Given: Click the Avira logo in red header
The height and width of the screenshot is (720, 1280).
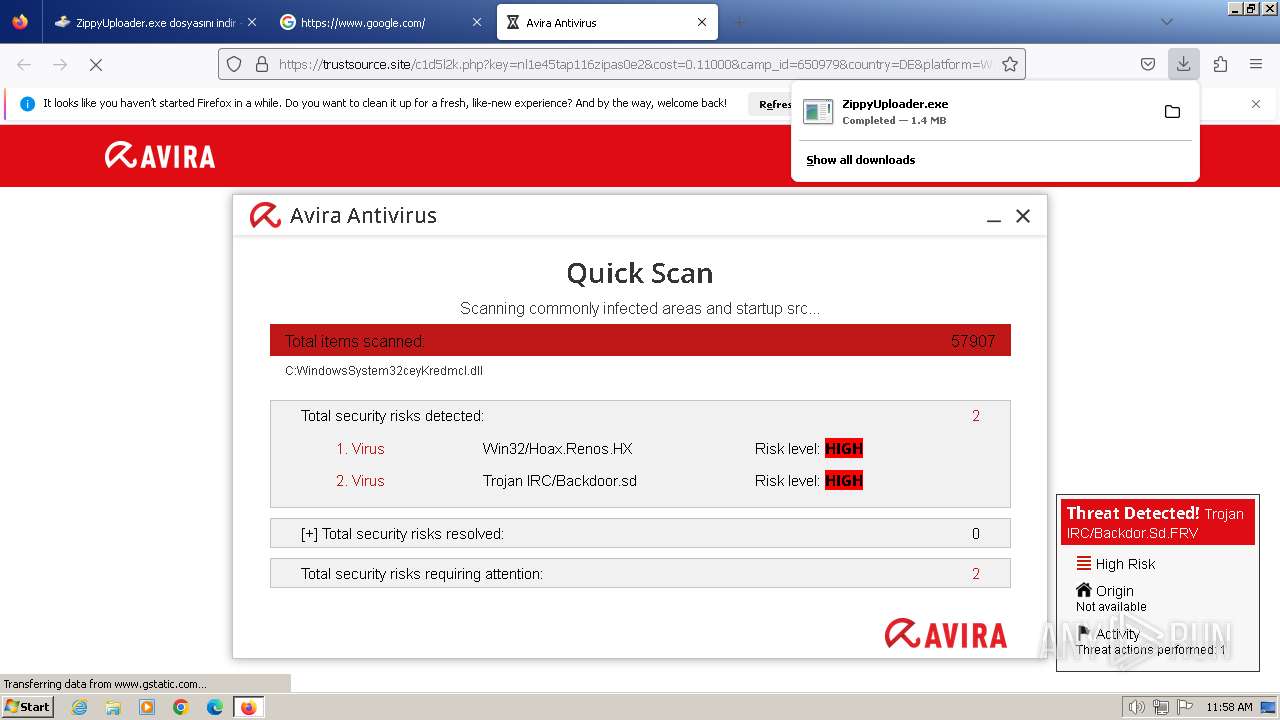Looking at the screenshot, I should click(160, 156).
